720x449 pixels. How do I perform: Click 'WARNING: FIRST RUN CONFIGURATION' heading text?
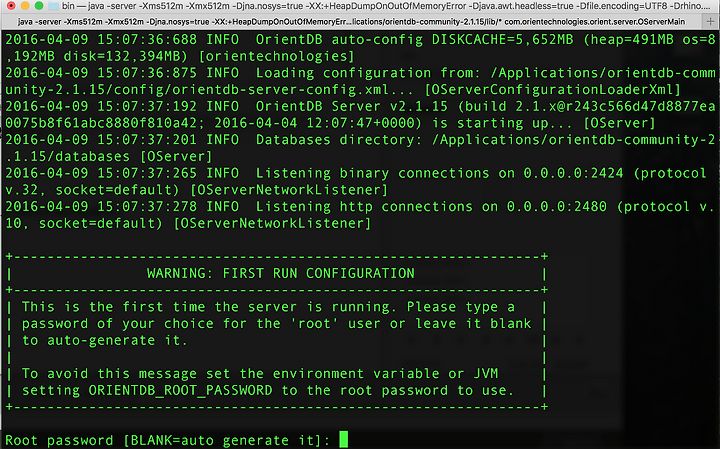pos(281,273)
